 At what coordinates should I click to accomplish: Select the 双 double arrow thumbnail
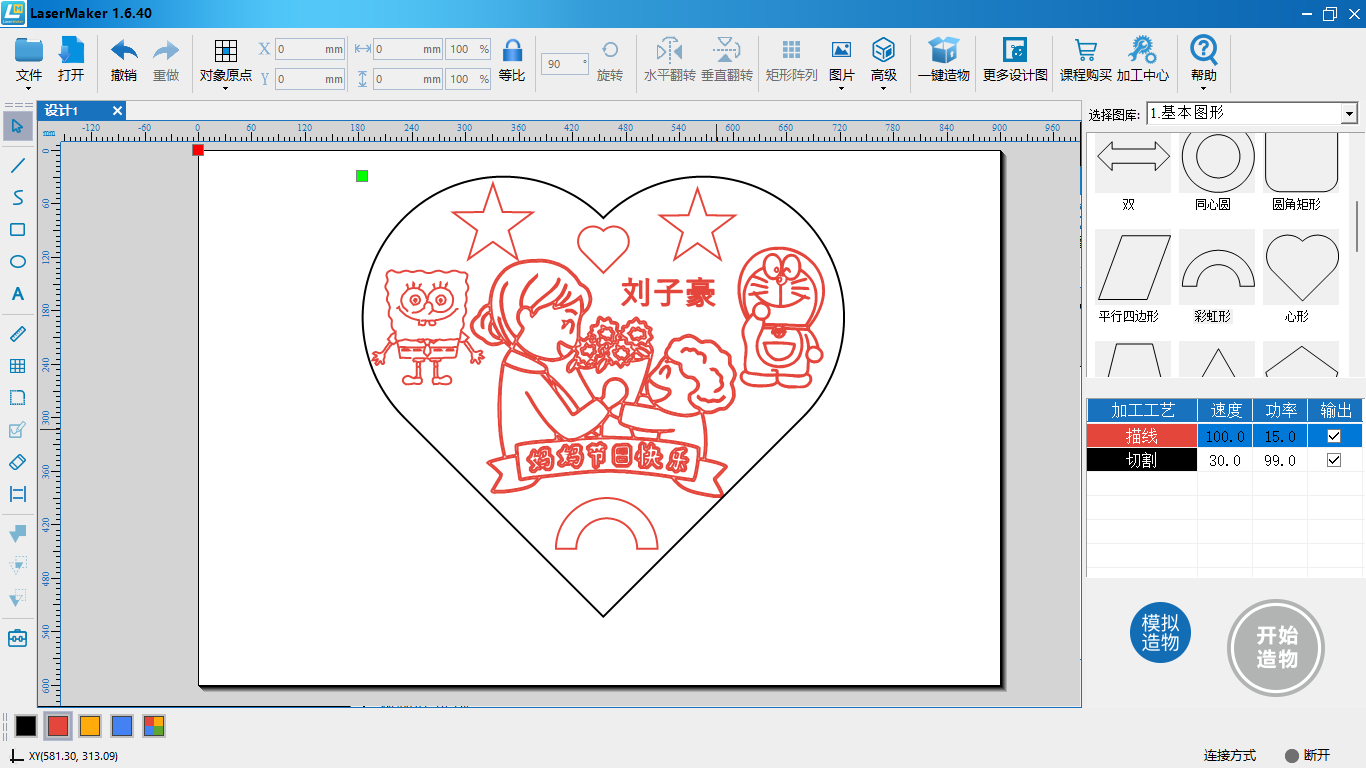pos(1133,162)
